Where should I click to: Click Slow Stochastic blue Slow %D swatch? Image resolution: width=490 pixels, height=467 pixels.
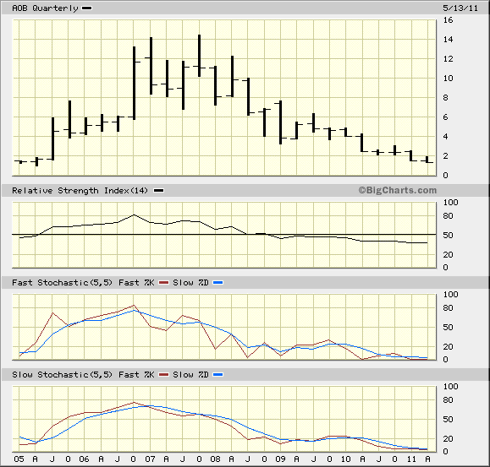pos(218,375)
